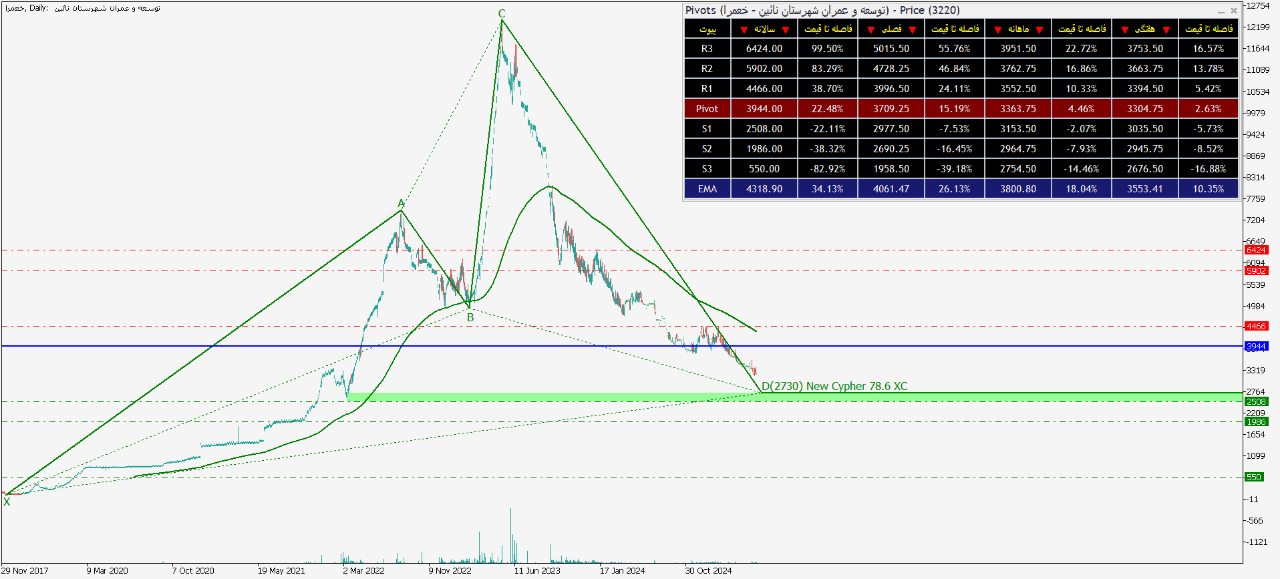Close the Pivots panel
This screenshot has height=579, width=1280.
point(1234,10)
